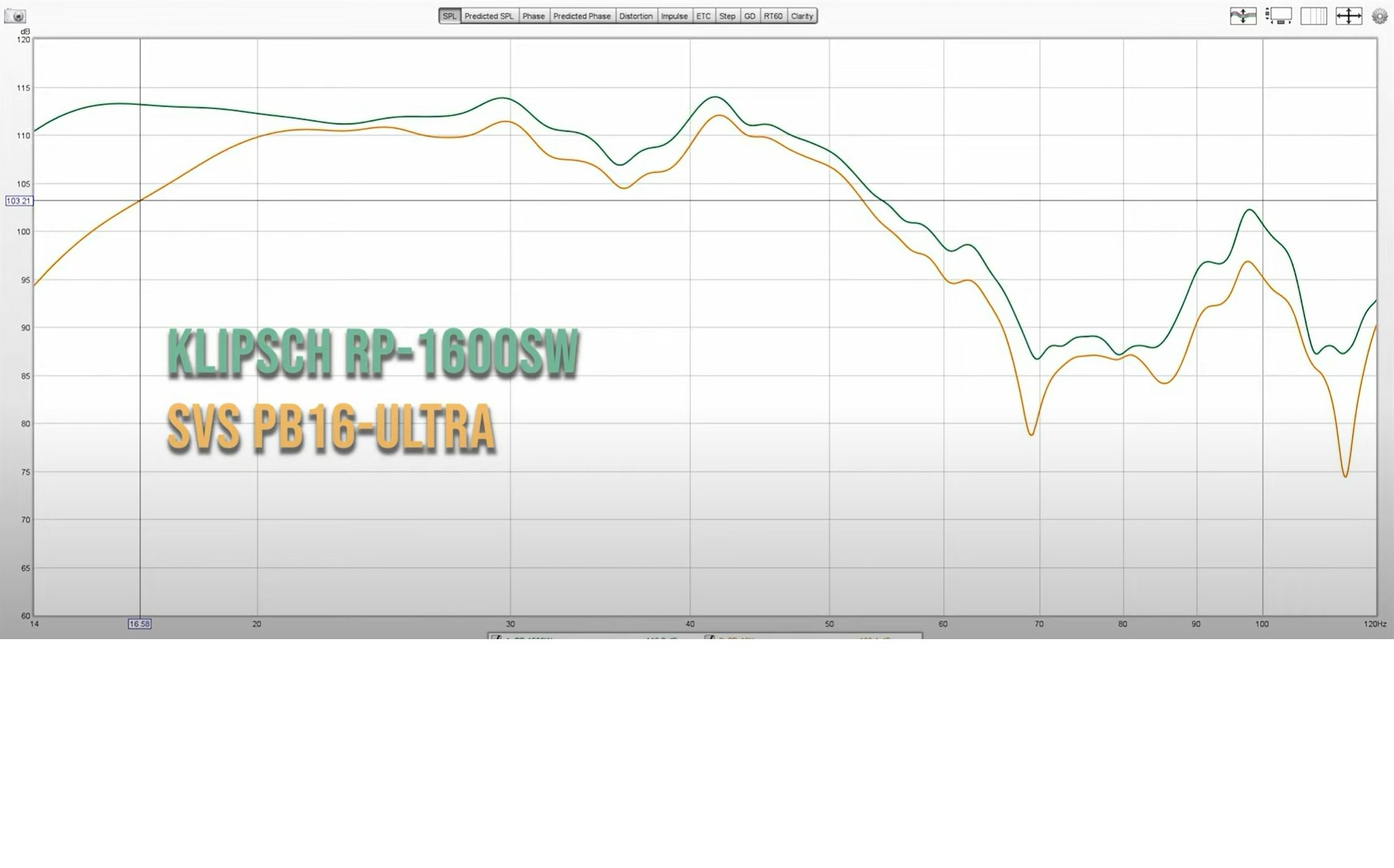Click the 16.58 Hz cursor readout
Viewport: 1394px width, 868px height.
point(139,624)
